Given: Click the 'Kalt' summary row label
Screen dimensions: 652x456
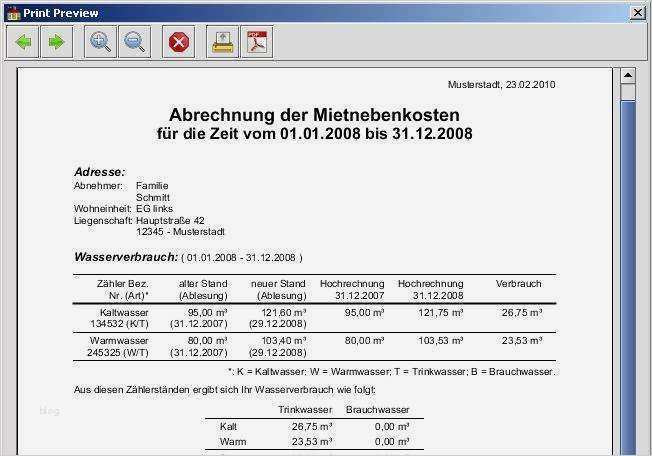Looking at the screenshot, I should [228, 426].
